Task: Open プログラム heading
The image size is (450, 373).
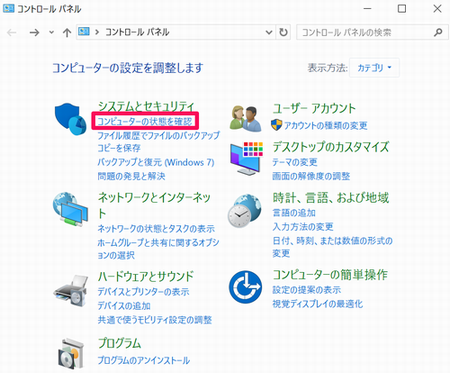Action: [x=120, y=343]
